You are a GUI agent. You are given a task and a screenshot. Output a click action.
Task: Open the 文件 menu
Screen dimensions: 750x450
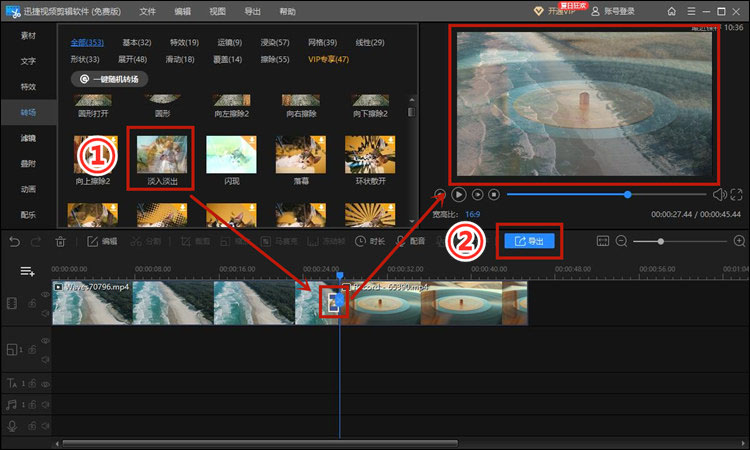148,11
